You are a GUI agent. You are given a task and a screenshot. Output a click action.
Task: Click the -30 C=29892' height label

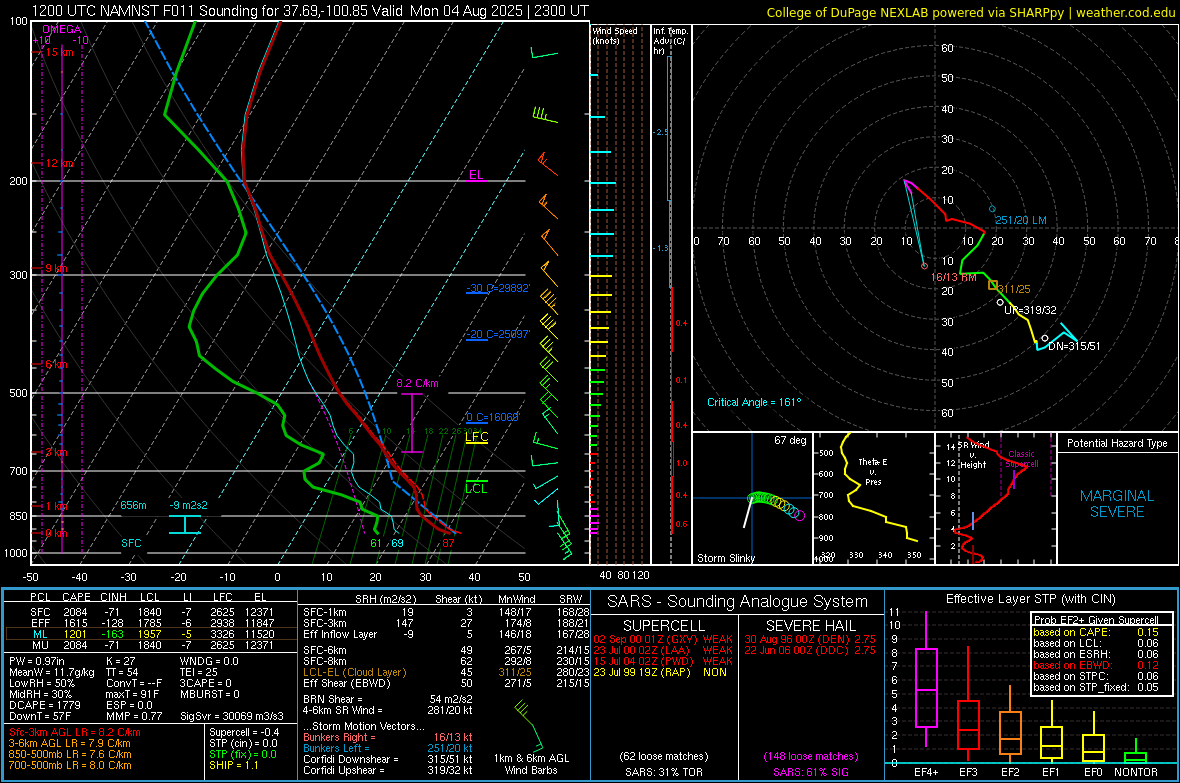click(x=498, y=288)
